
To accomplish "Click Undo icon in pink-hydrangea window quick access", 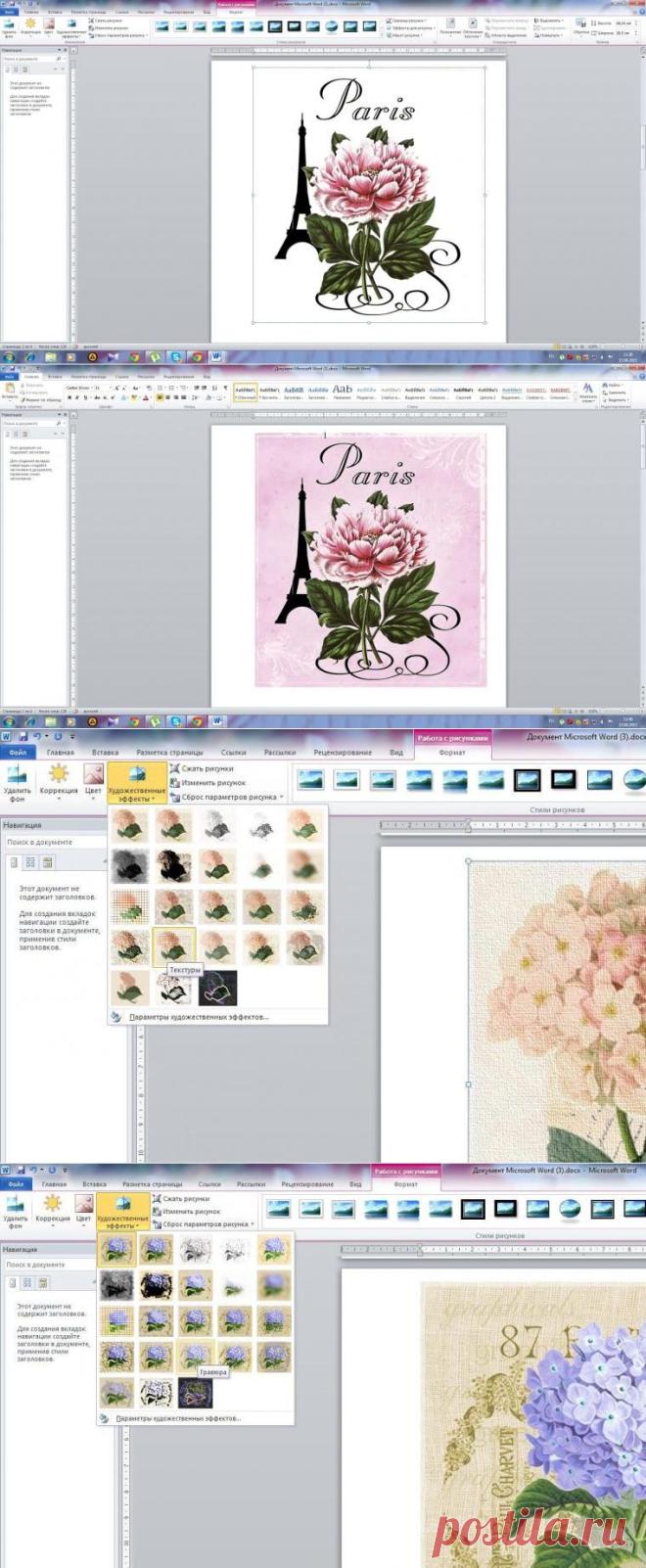I will tap(39, 735).
